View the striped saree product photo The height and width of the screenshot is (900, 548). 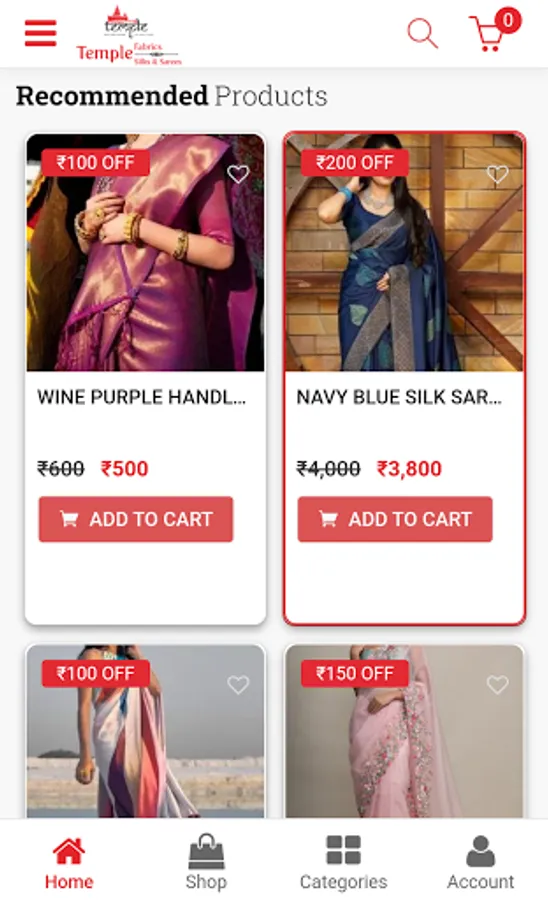point(146,731)
